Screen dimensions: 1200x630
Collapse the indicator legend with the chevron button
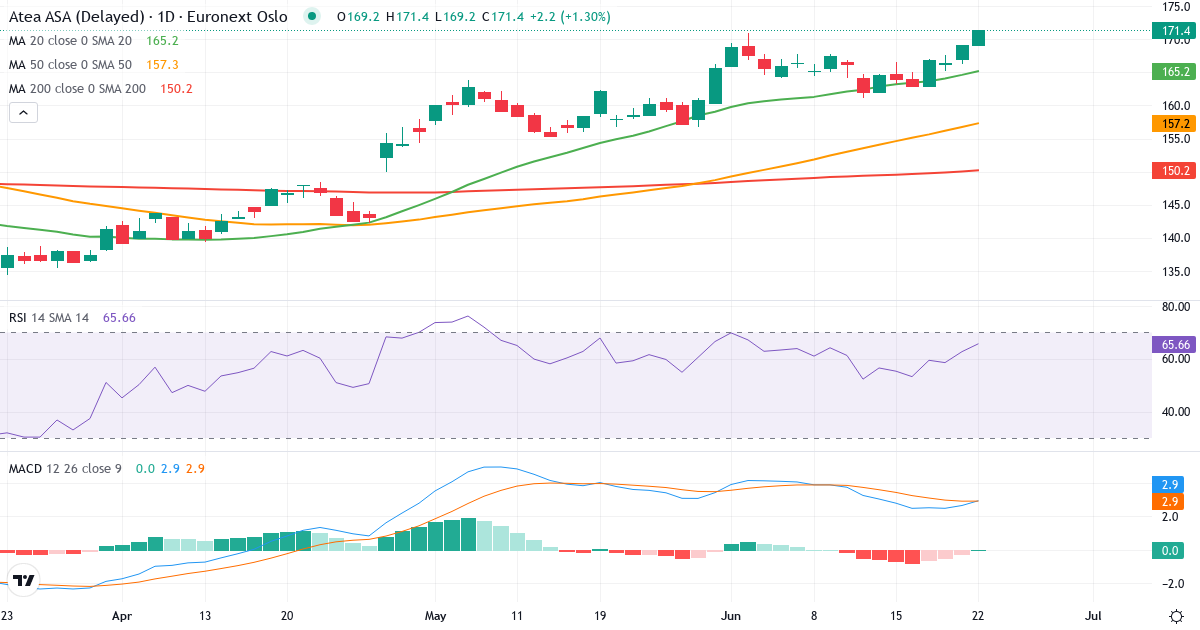pyautogui.click(x=23, y=113)
